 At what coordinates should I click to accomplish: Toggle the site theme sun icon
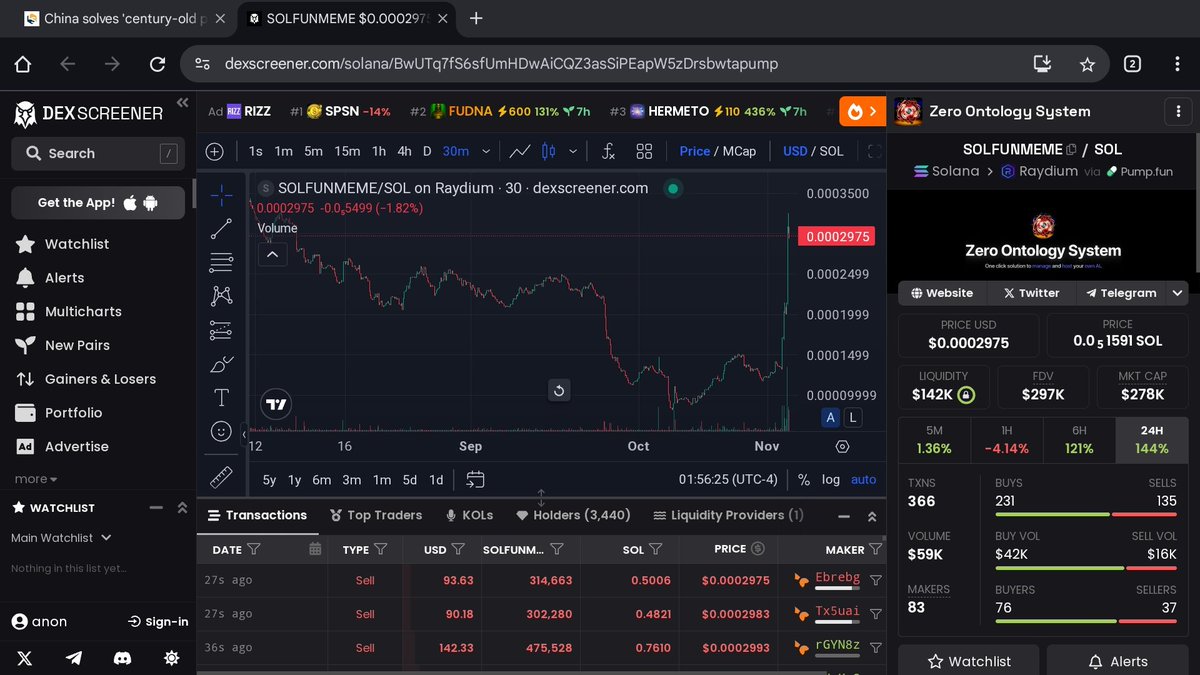pyautogui.click(x=172, y=657)
